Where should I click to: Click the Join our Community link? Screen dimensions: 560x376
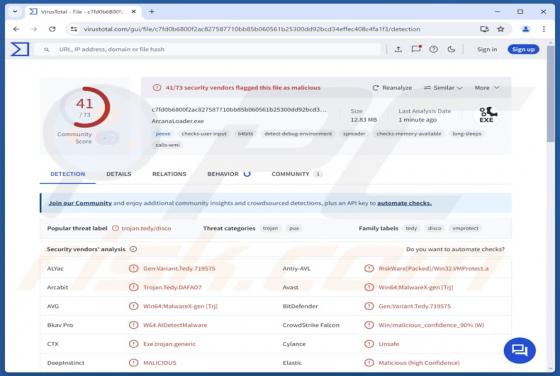[80, 203]
